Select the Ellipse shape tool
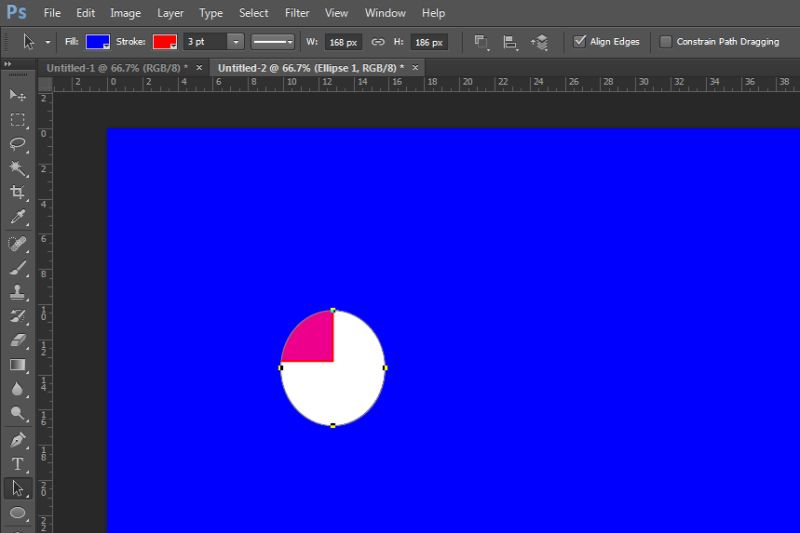This screenshot has width=800, height=533. pyautogui.click(x=17, y=513)
